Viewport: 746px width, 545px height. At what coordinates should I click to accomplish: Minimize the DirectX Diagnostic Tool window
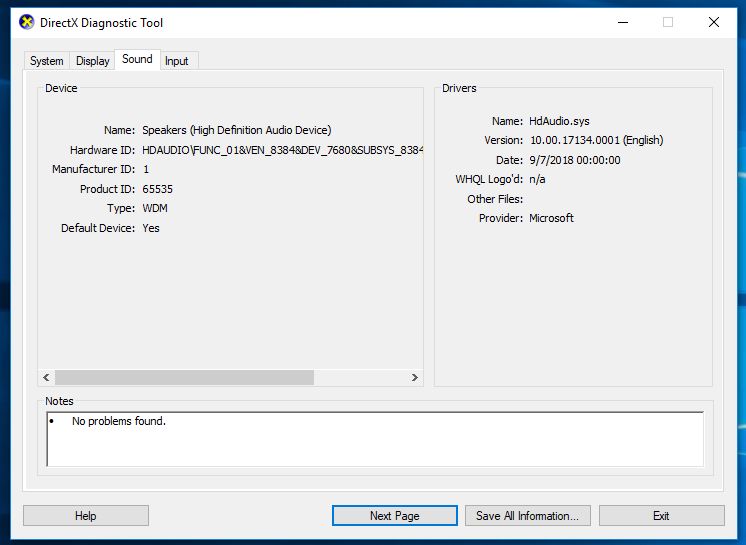click(x=623, y=22)
